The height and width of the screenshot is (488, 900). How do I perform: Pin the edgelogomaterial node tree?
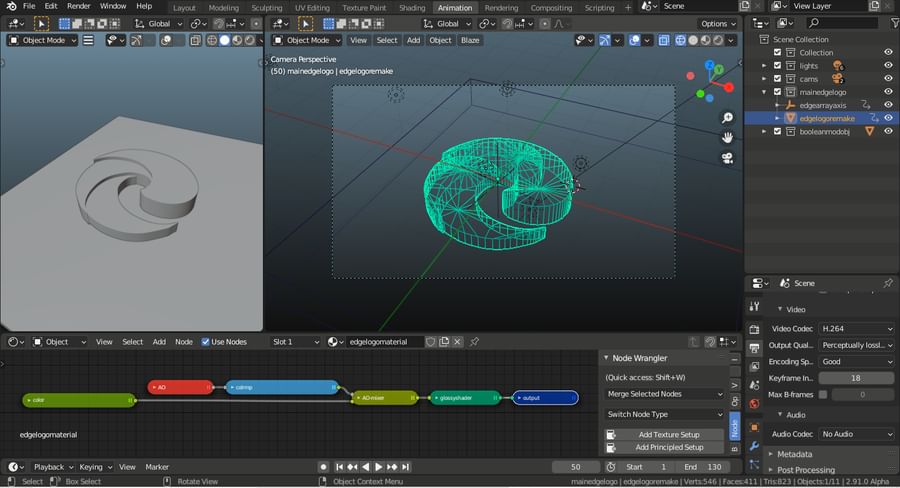pyautogui.click(x=475, y=342)
